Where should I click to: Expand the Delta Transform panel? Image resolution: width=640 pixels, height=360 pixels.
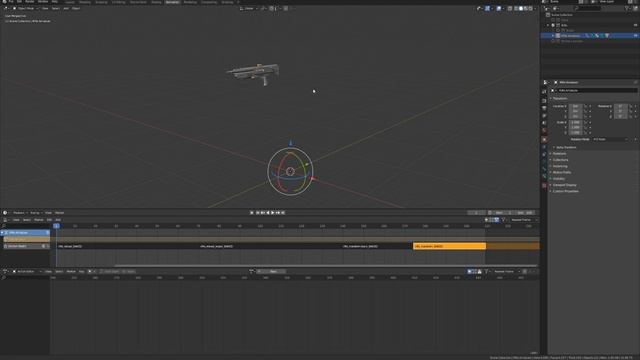[565, 147]
